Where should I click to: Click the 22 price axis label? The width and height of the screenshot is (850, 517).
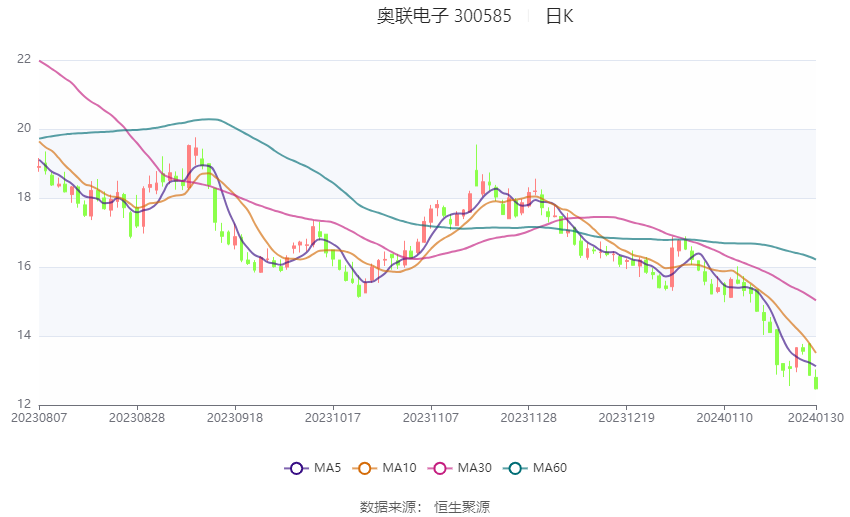[x=24, y=59]
